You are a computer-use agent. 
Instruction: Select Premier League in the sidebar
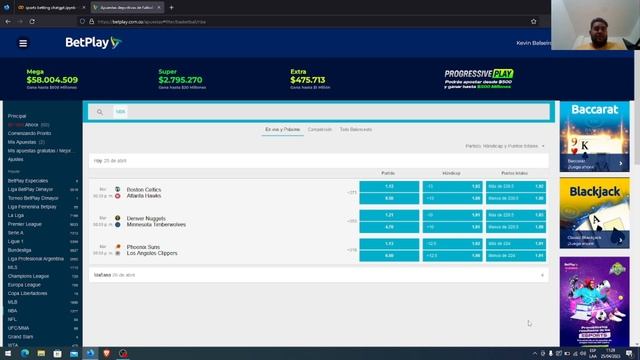pyautogui.click(x=24, y=224)
